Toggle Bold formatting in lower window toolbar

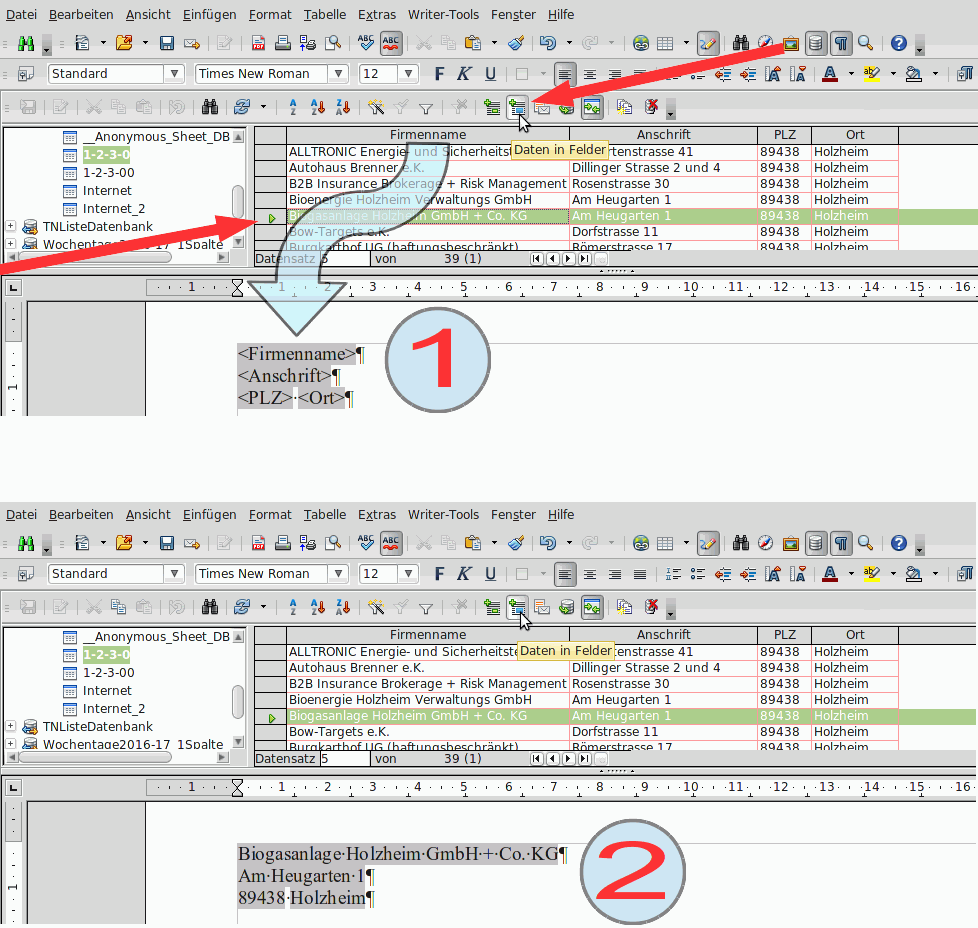click(439, 574)
